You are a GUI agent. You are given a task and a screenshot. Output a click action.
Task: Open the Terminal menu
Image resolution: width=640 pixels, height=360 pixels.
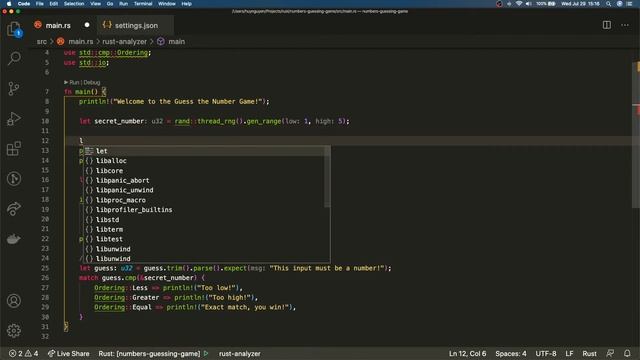(143, 4)
